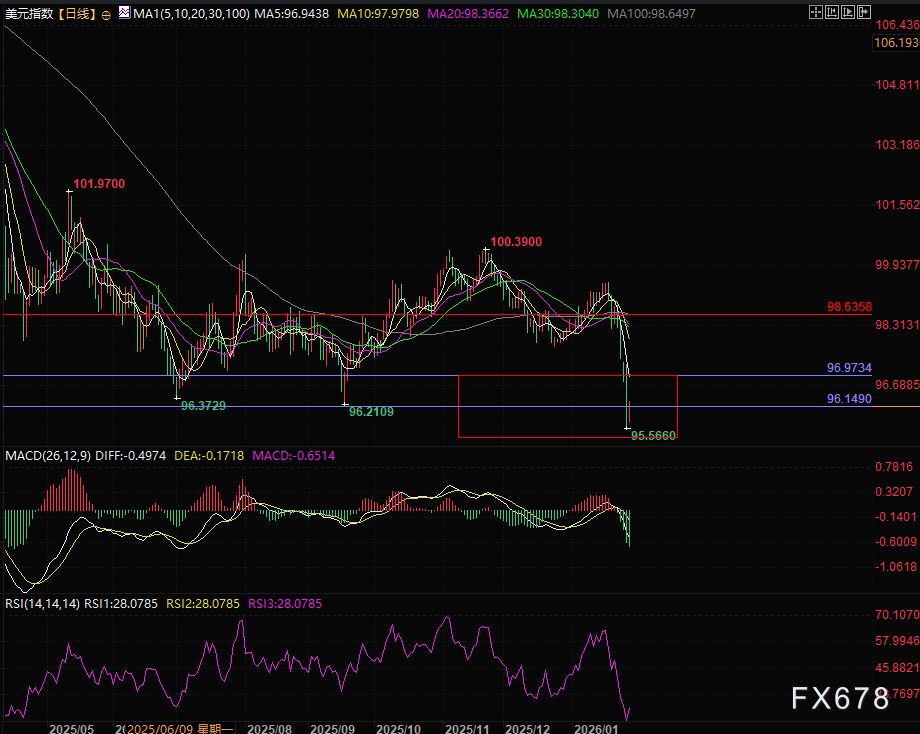The height and width of the screenshot is (734, 920).
Task: Click the 96.2109 low price label
Action: (371, 411)
